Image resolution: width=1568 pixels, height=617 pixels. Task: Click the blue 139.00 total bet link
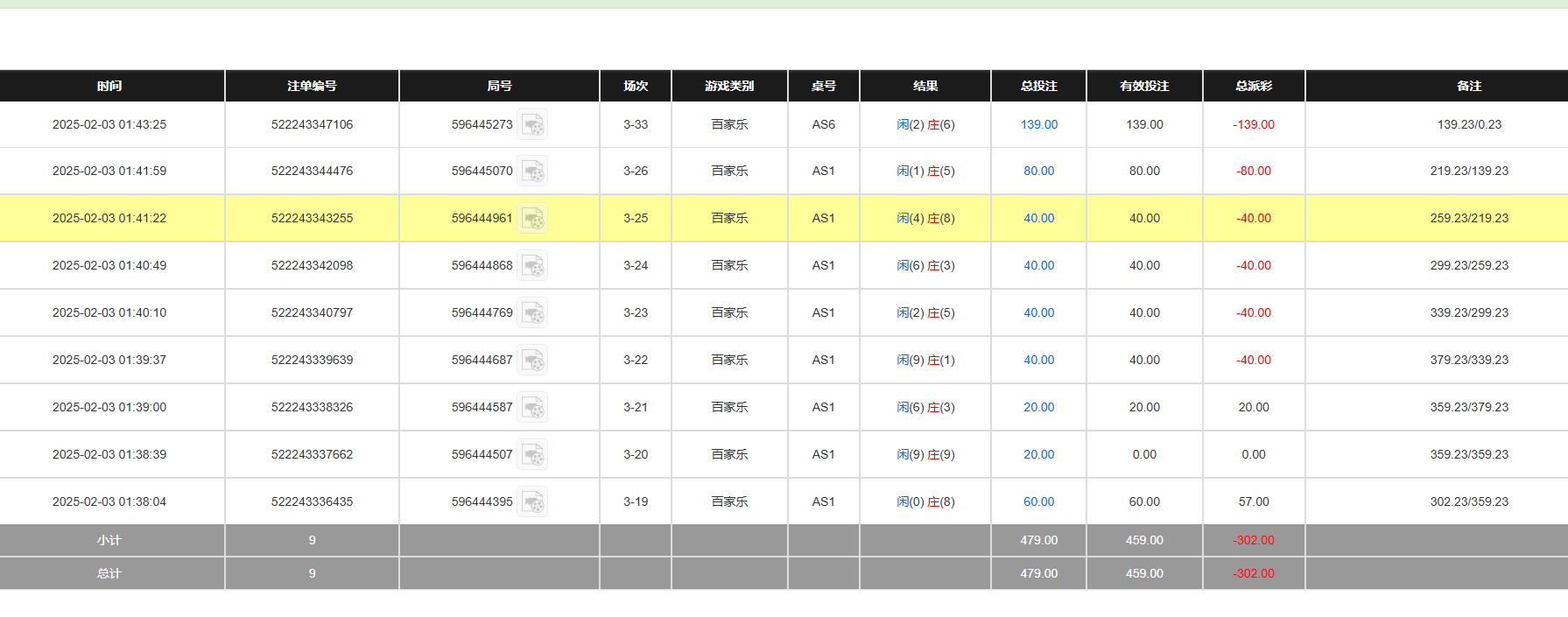click(1038, 125)
